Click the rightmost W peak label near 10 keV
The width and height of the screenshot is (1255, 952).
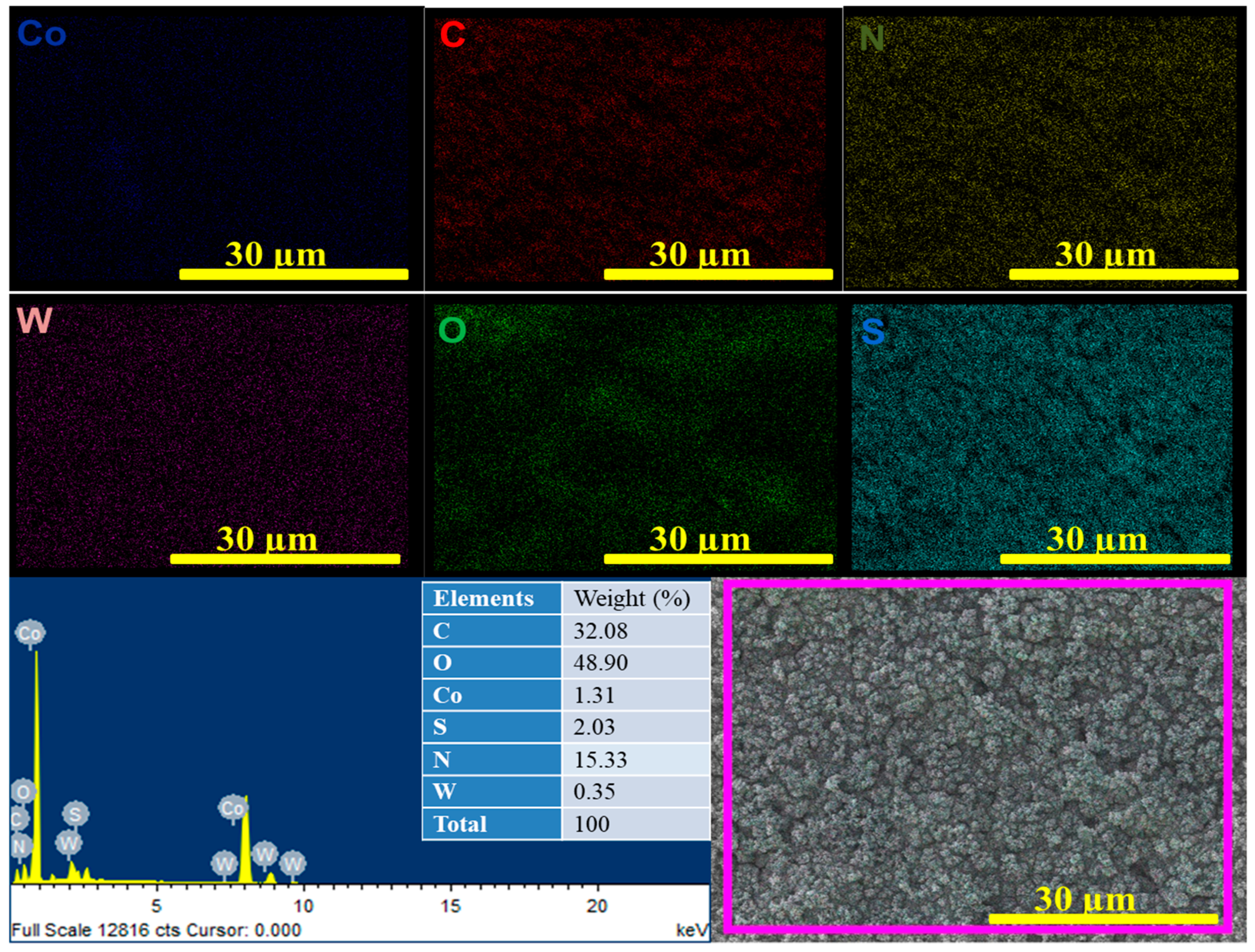pos(293,864)
